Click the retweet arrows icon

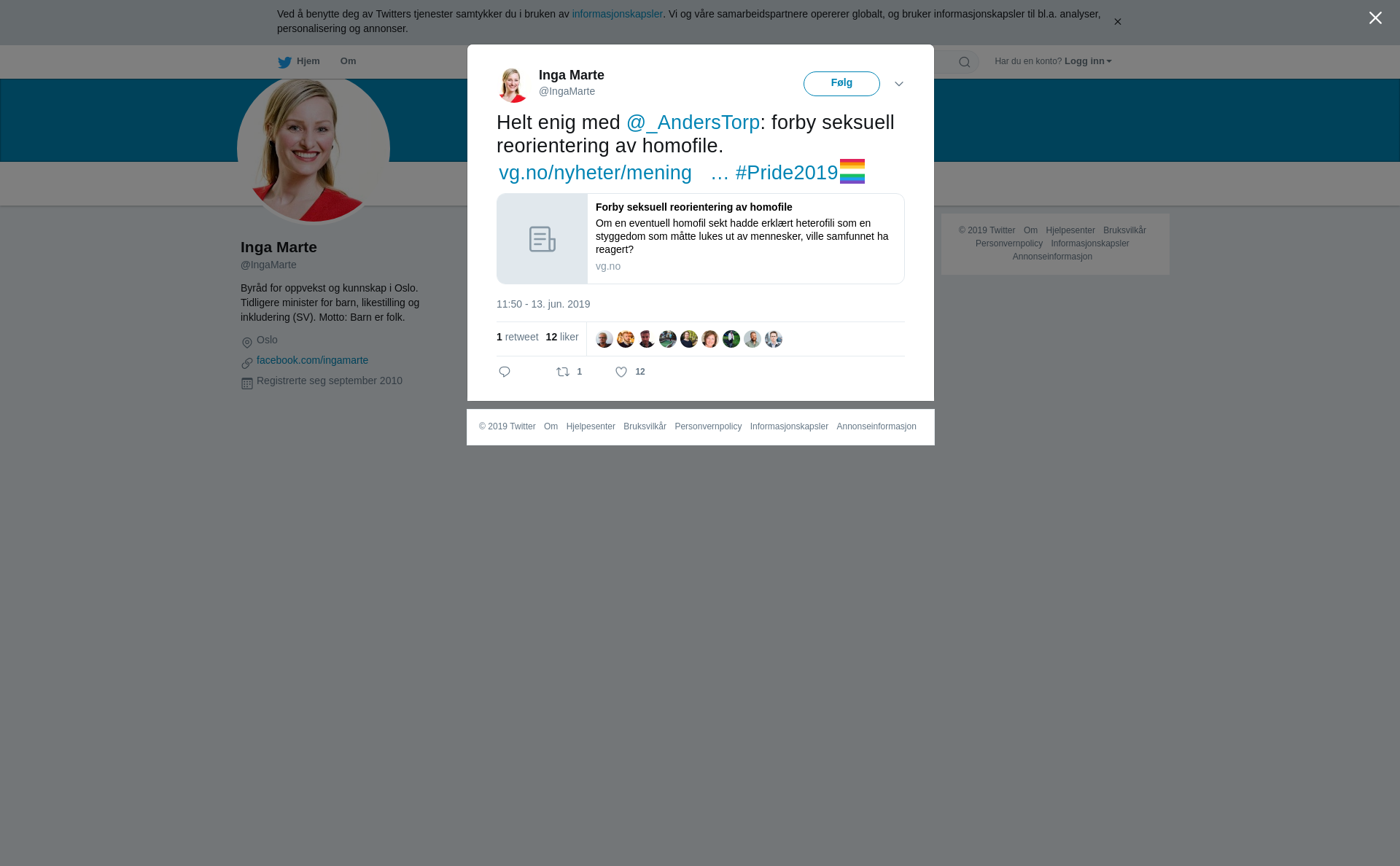click(x=563, y=372)
